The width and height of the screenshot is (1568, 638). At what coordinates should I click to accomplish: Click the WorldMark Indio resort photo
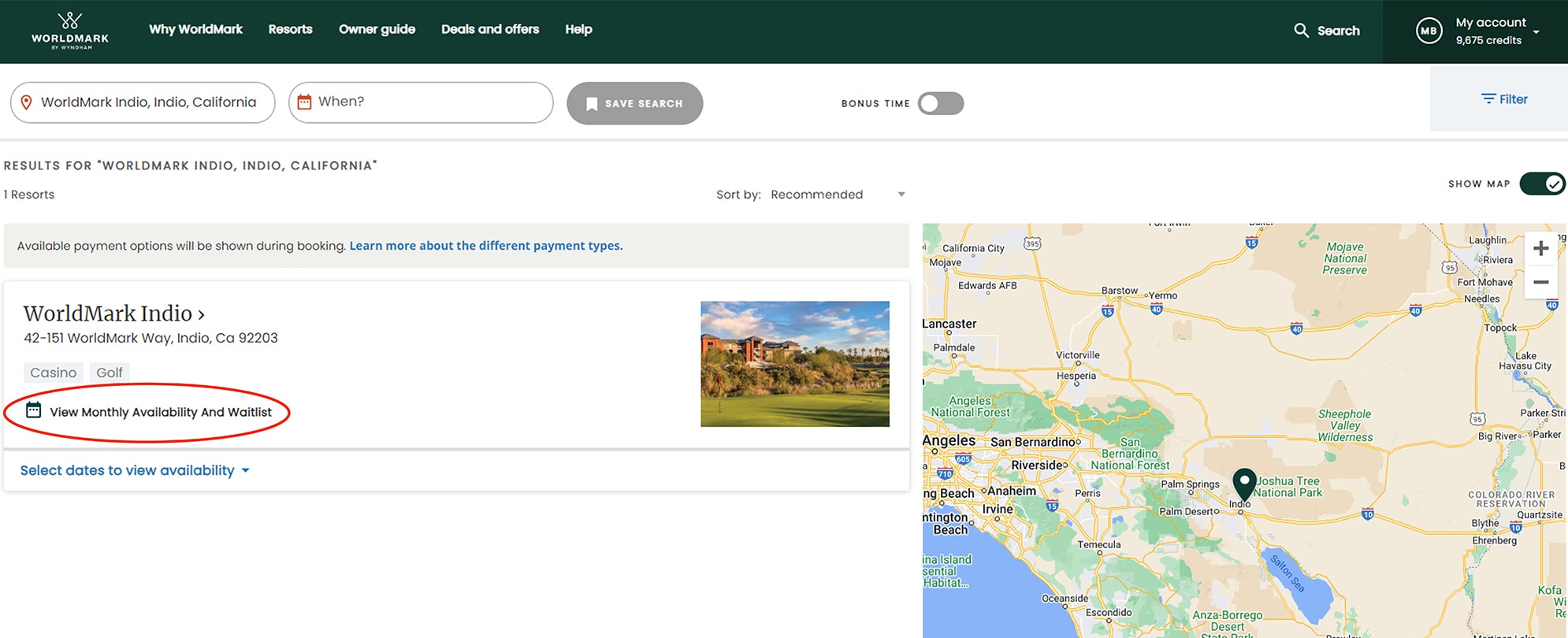click(x=794, y=364)
